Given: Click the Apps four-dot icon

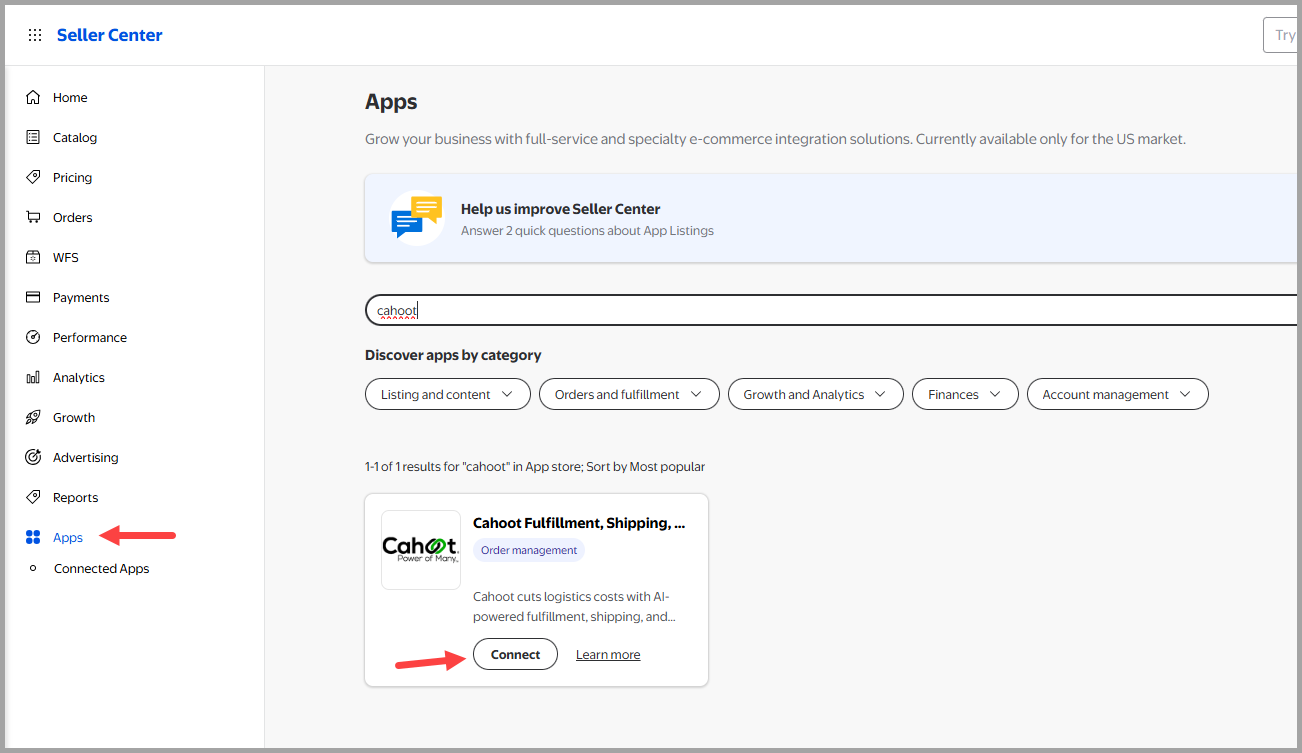Looking at the screenshot, I should pyautogui.click(x=33, y=537).
